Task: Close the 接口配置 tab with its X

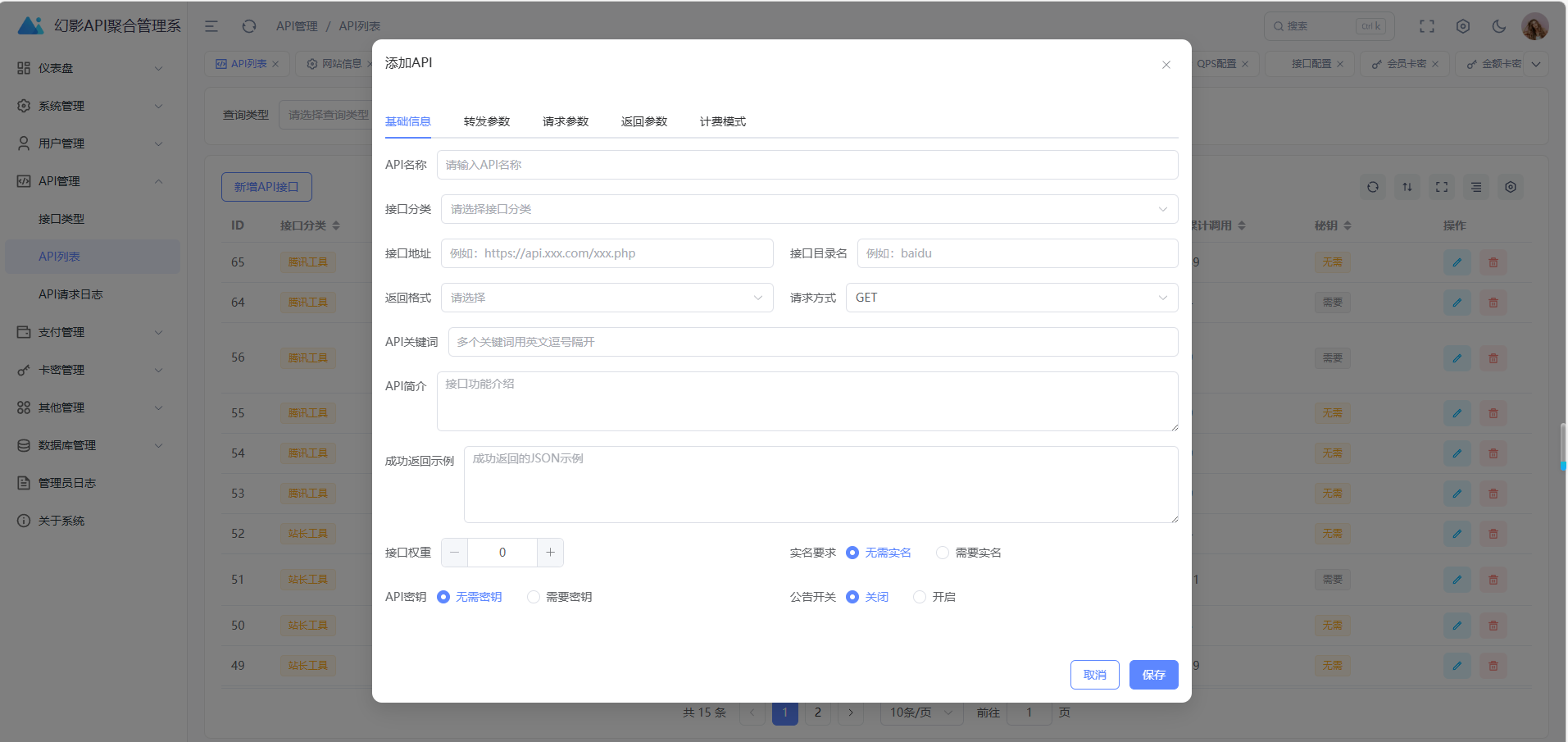Action: 1340,64
